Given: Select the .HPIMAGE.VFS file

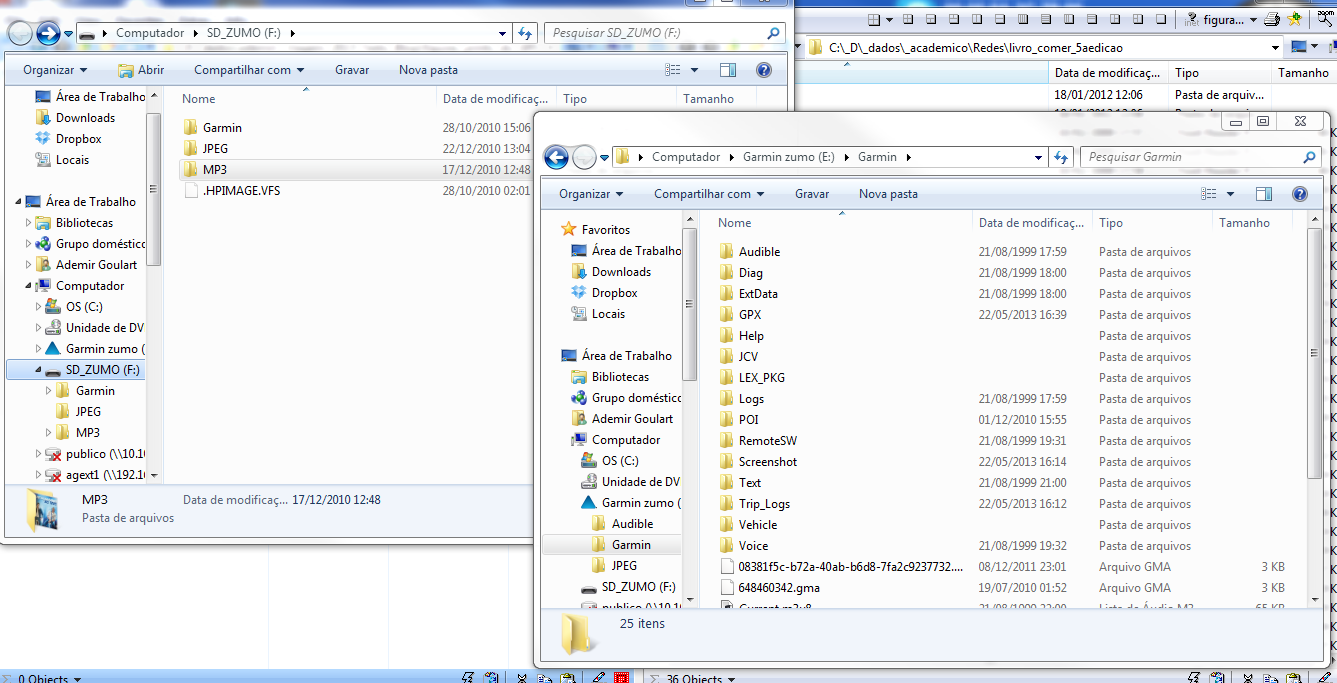Looking at the screenshot, I should pyautogui.click(x=241, y=191).
